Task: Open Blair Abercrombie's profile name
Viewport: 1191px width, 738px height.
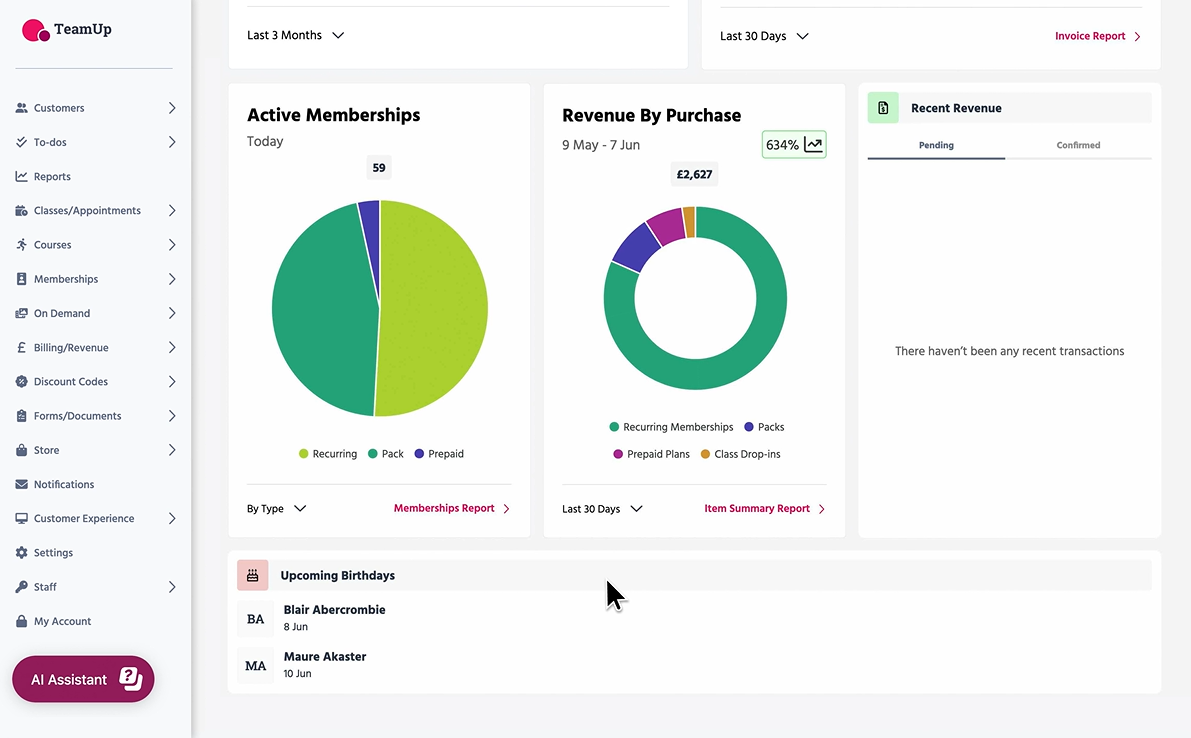Action: coord(334,610)
